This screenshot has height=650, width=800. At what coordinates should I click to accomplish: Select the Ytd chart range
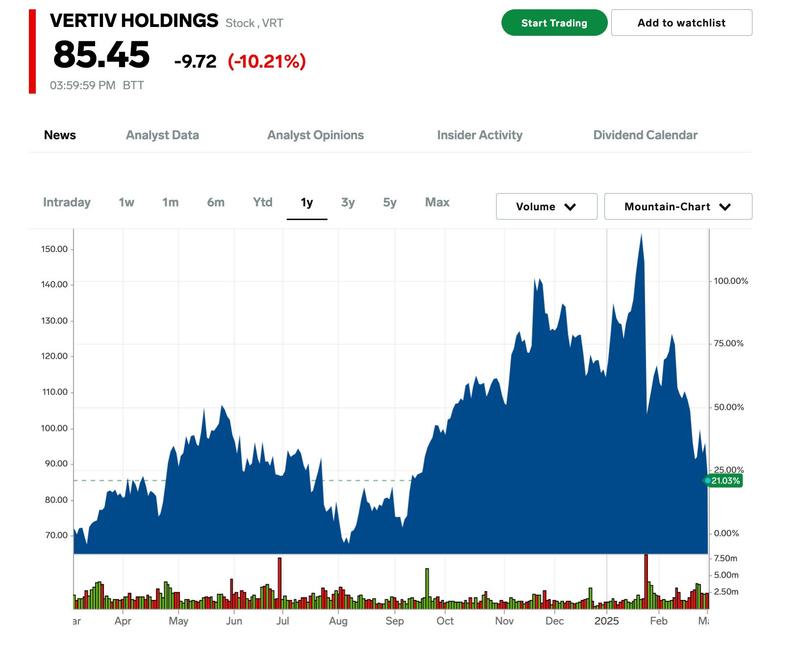click(262, 202)
